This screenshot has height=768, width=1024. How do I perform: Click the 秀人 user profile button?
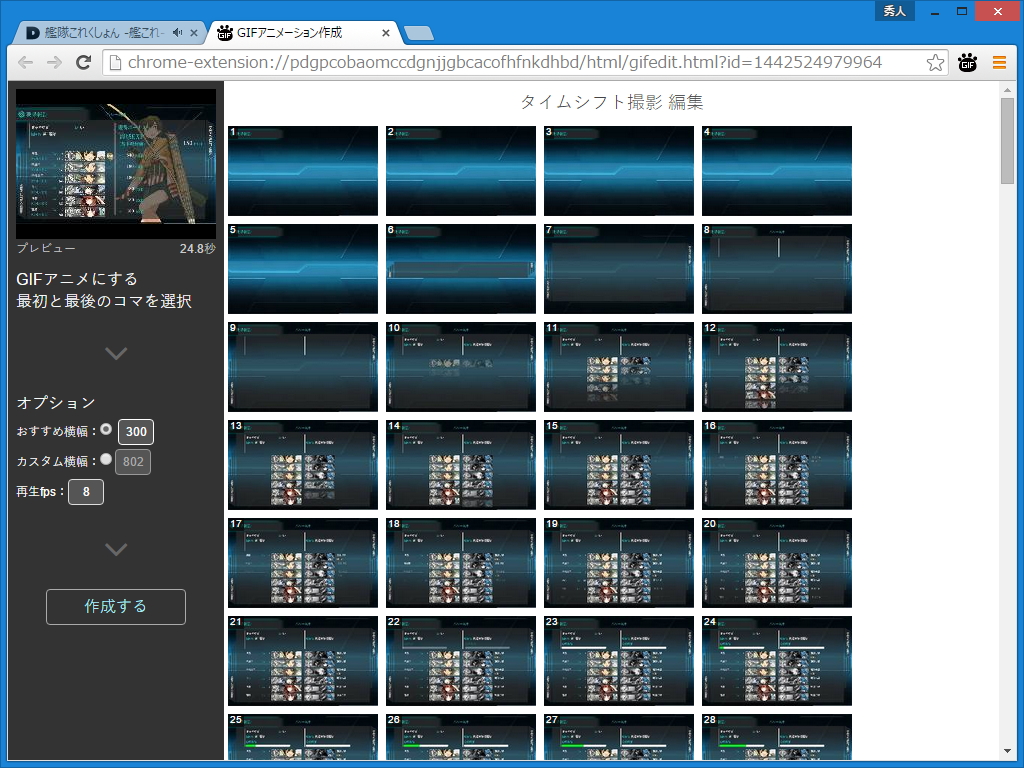(x=895, y=11)
